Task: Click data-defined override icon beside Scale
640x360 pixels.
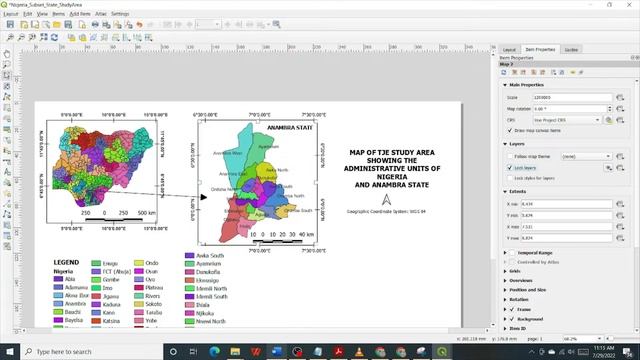Action: (x=620, y=98)
